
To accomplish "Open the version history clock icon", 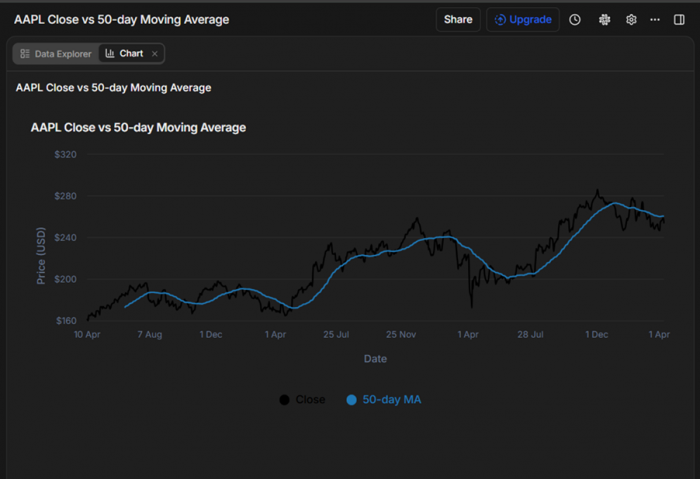I will 575,20.
